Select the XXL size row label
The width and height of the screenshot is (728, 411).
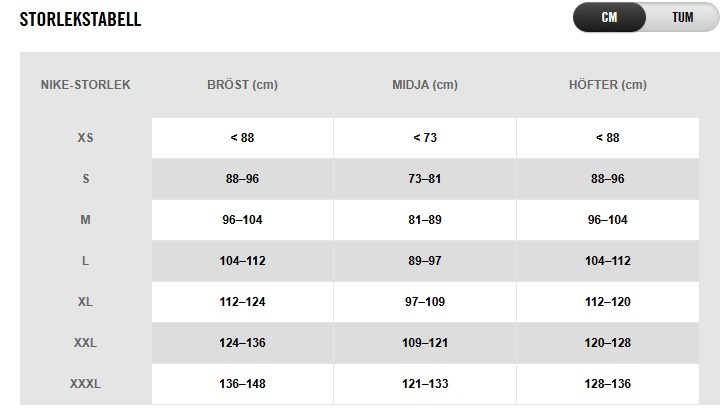click(x=85, y=343)
